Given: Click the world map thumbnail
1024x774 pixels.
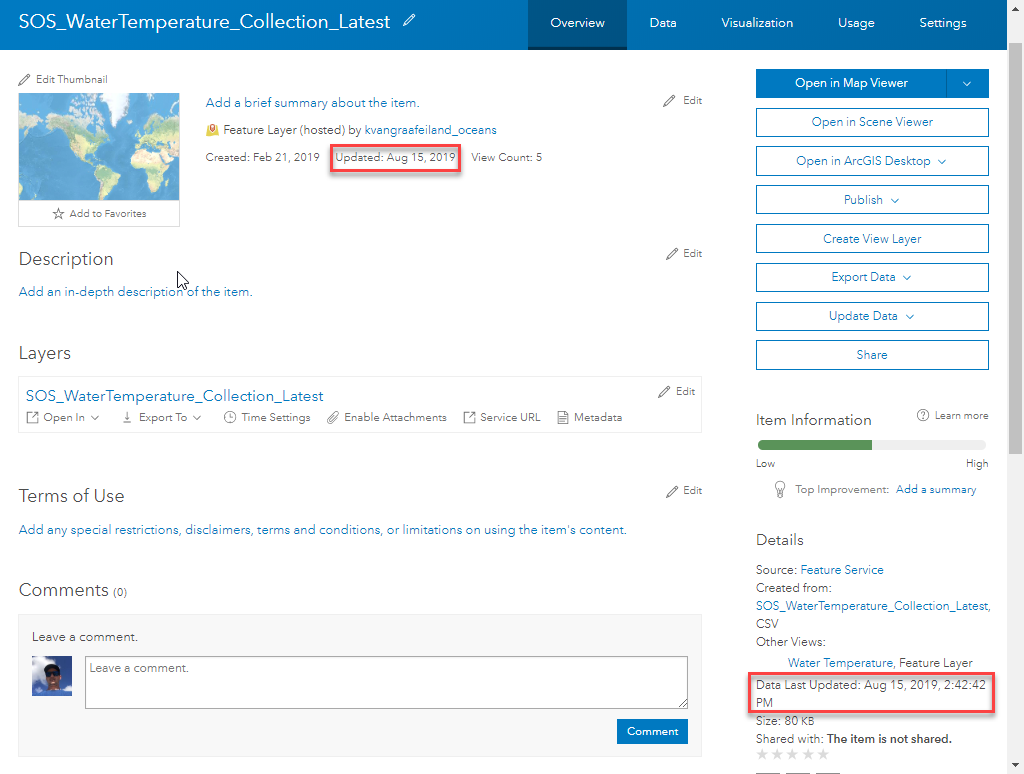Looking at the screenshot, I should [x=99, y=147].
